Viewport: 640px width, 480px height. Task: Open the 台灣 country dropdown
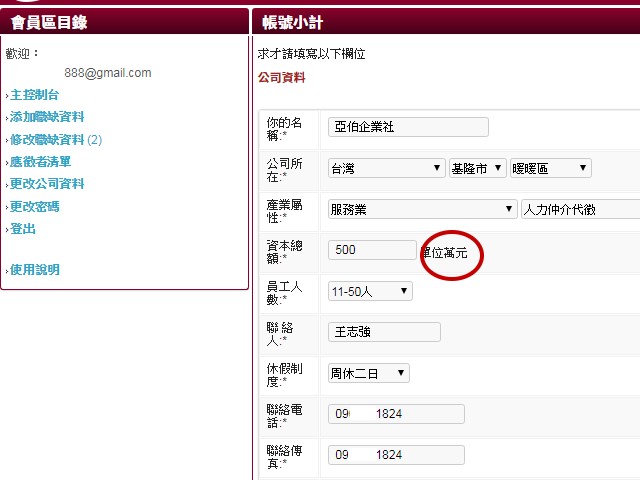point(386,168)
